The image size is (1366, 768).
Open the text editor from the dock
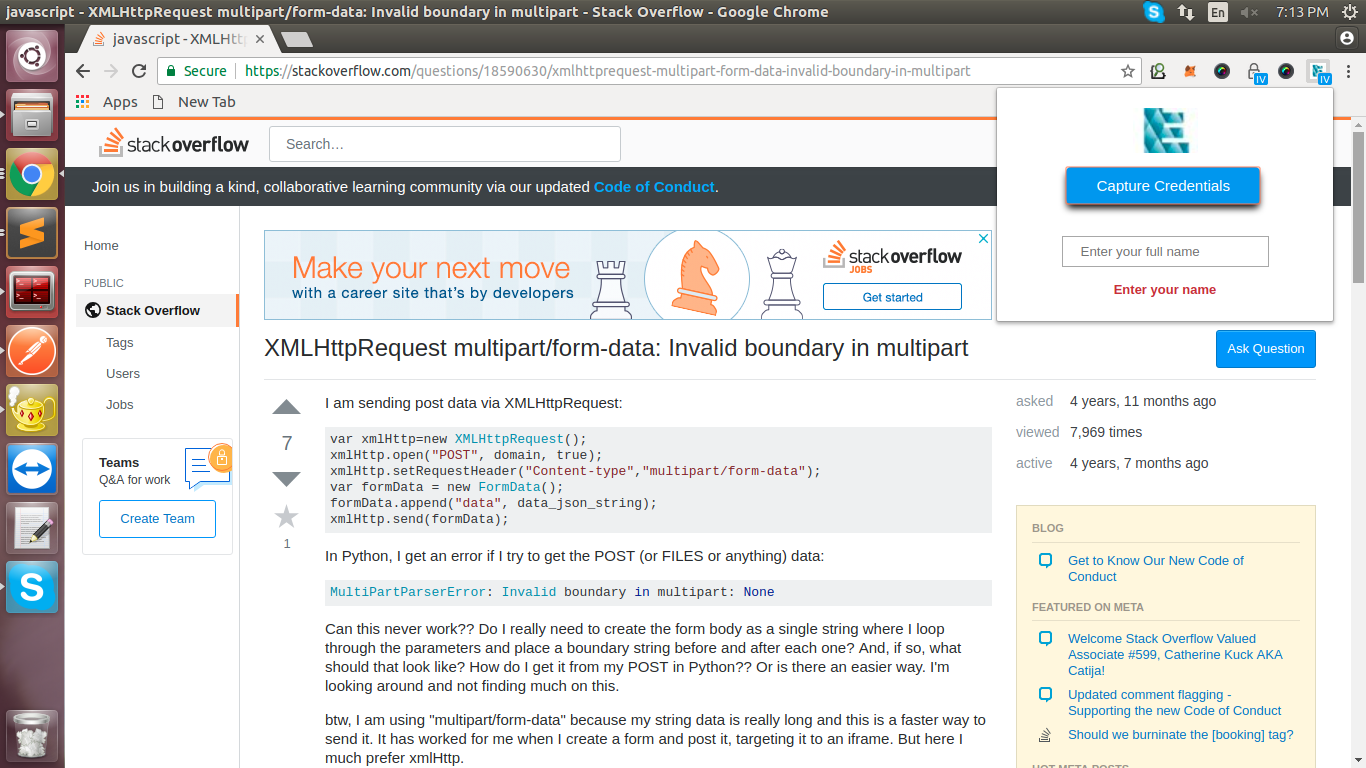(32, 528)
